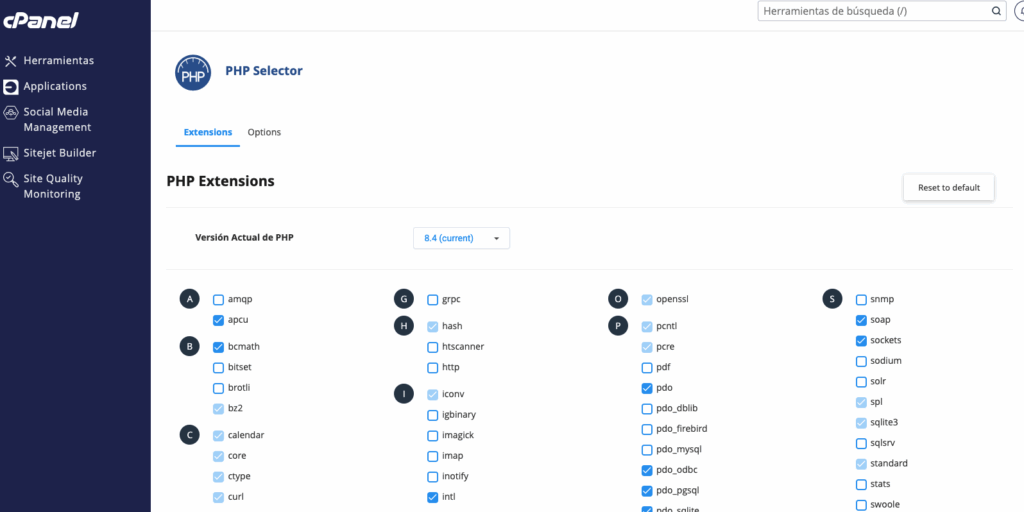Click the Sitejet Builder icon
1024x512 pixels.
(10, 153)
